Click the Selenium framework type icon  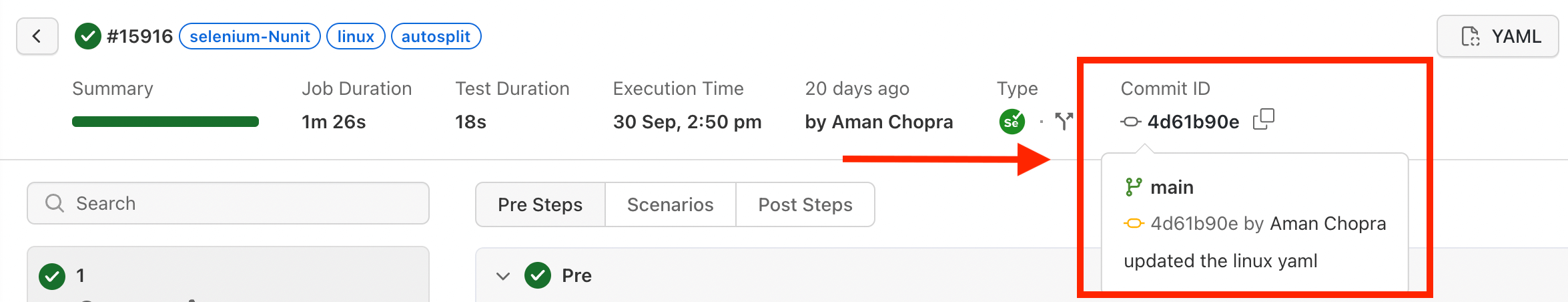click(x=1012, y=122)
